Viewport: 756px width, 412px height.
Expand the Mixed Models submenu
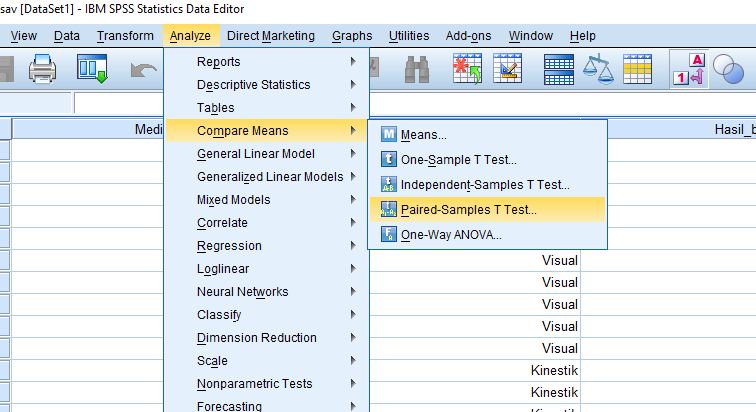tap(267, 199)
